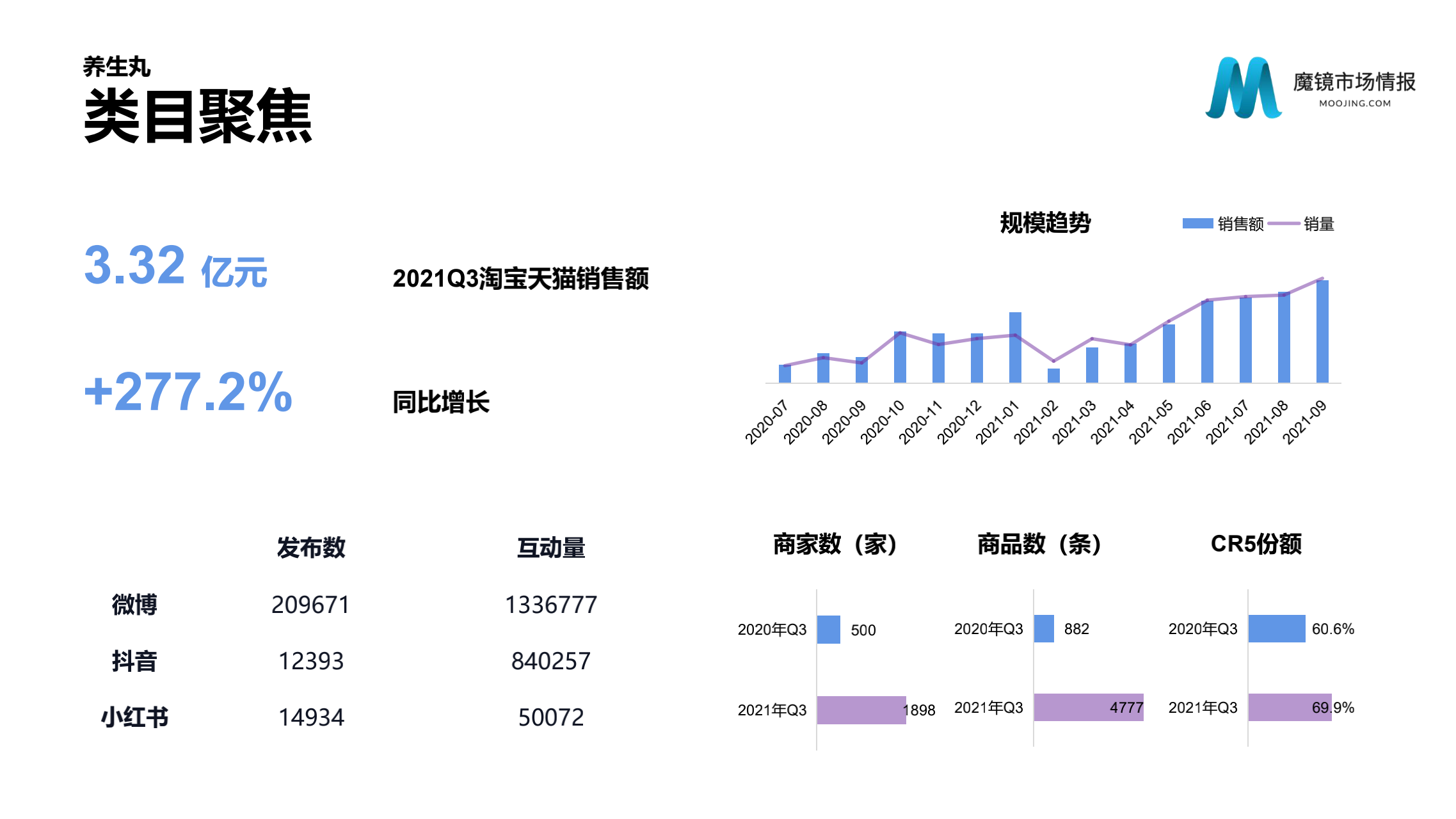
Task: Click the 3.32 亿元 sales figure
Action: coord(175,266)
